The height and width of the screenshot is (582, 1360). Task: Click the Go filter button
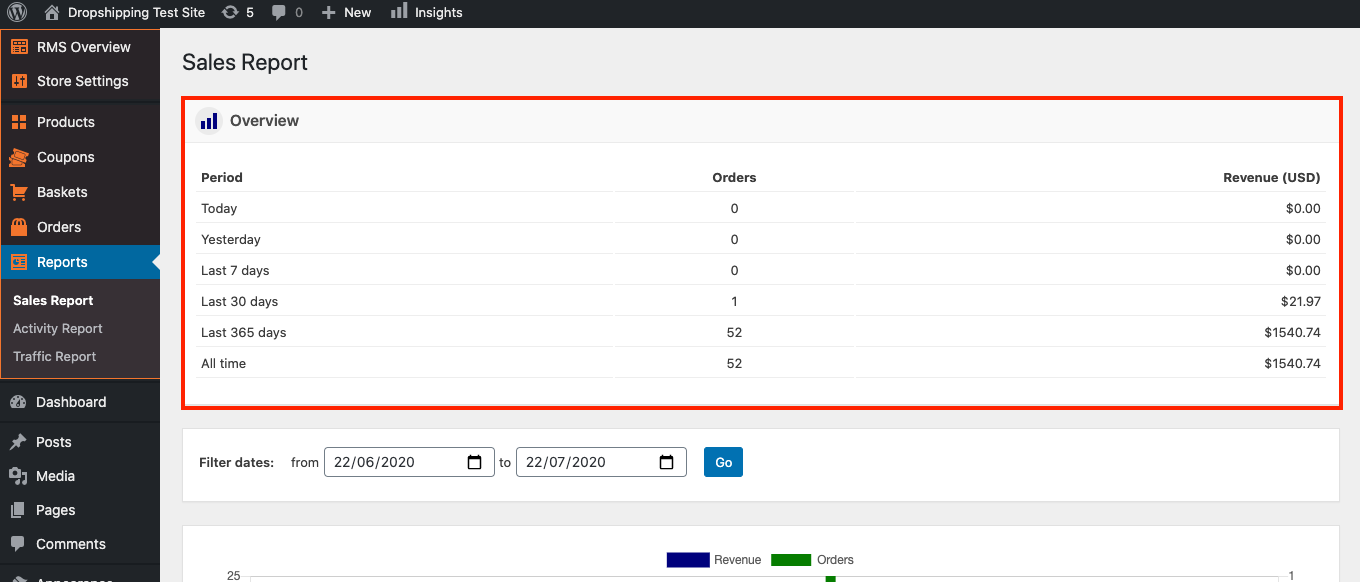coord(723,462)
